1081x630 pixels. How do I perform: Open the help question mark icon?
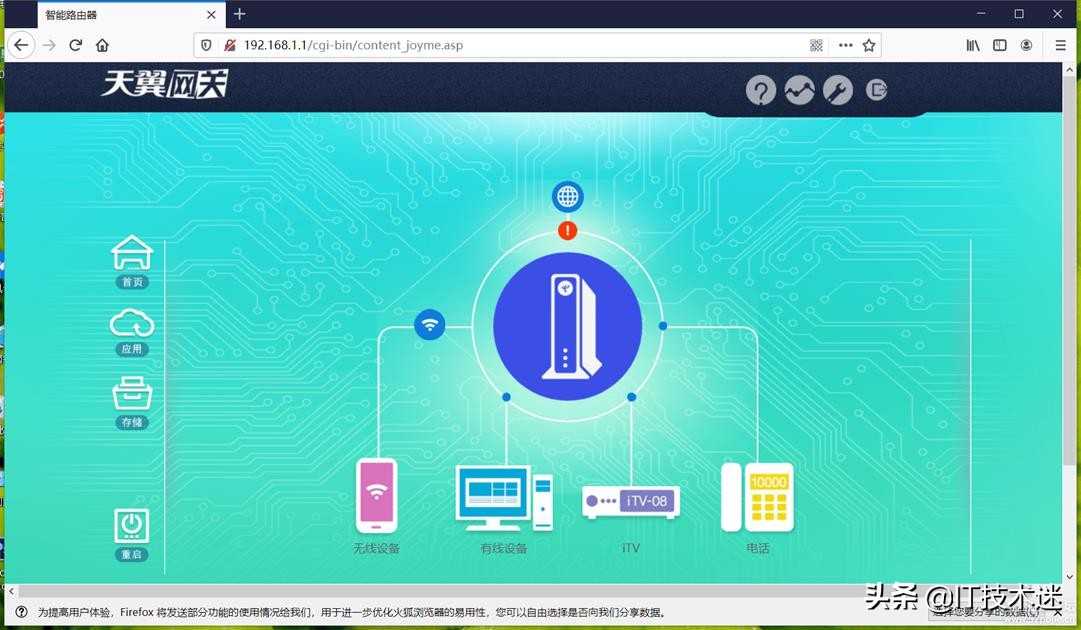click(761, 90)
